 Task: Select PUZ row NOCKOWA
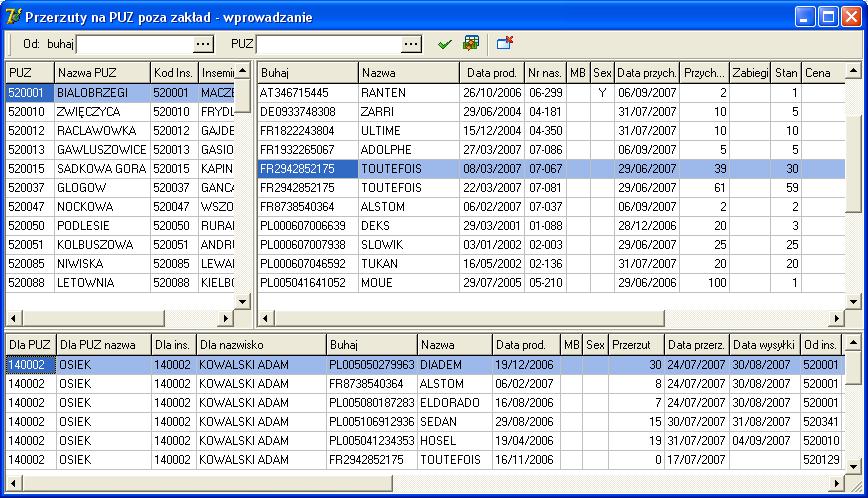coord(120,206)
